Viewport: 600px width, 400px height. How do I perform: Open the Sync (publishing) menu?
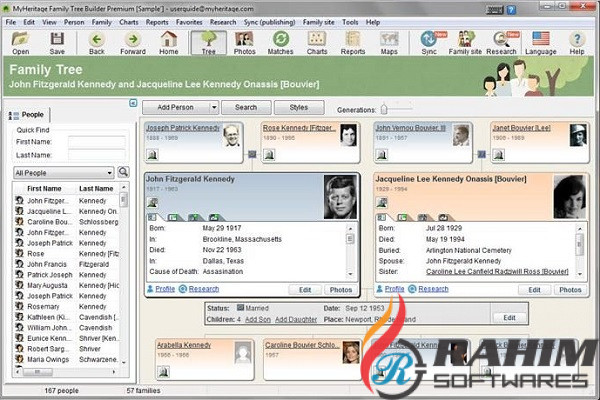269,22
